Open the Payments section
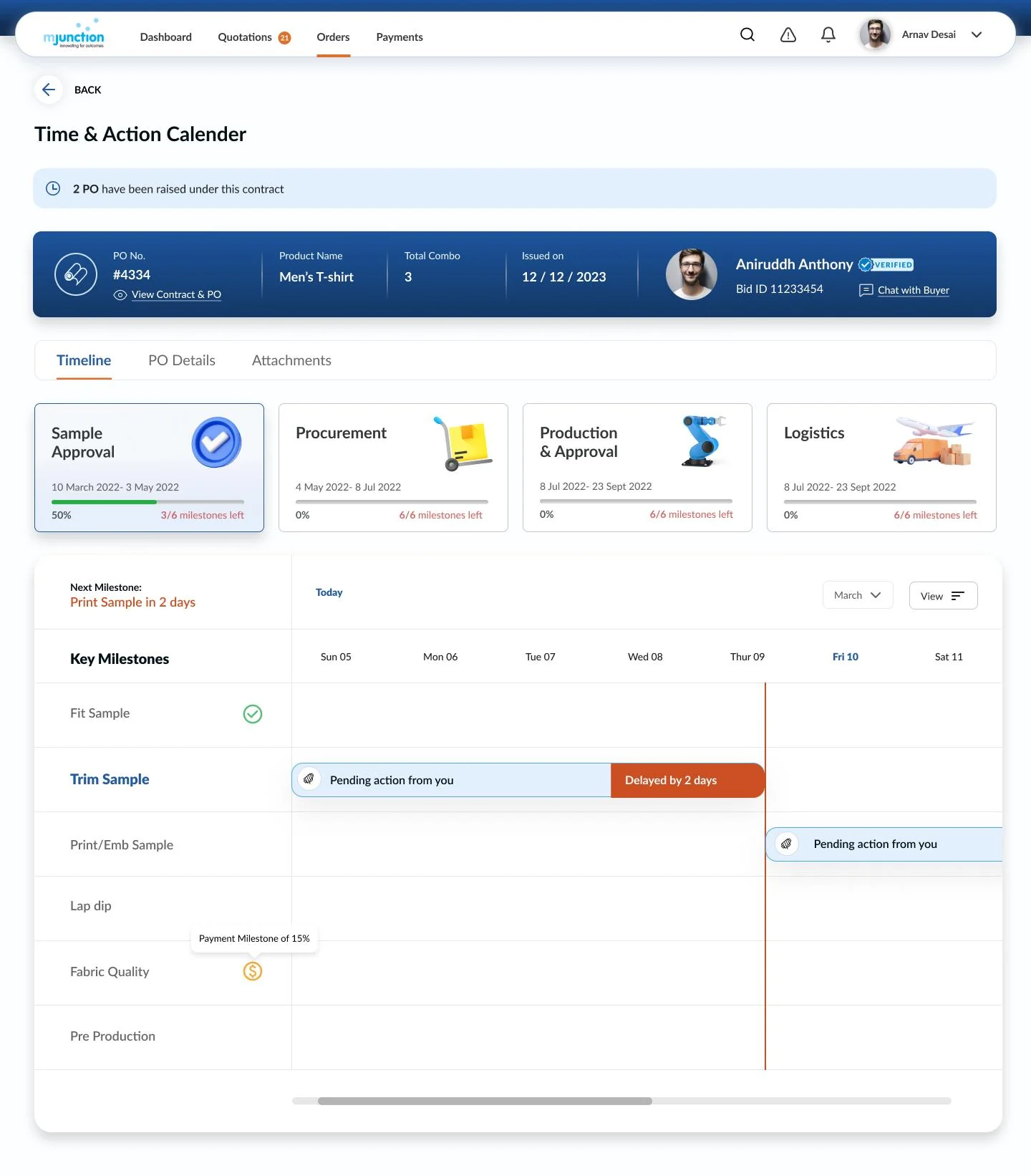The image size is (1031, 1176). pos(400,37)
